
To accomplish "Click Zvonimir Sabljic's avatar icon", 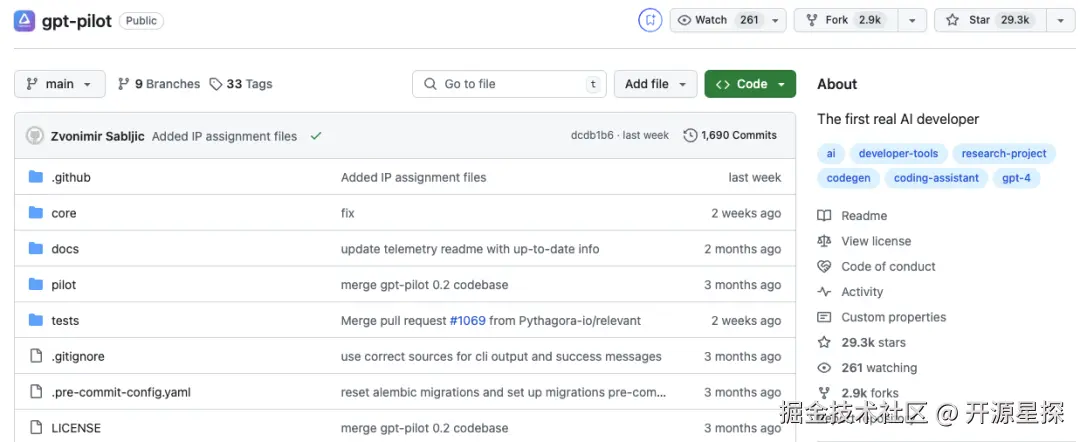I will point(34,136).
